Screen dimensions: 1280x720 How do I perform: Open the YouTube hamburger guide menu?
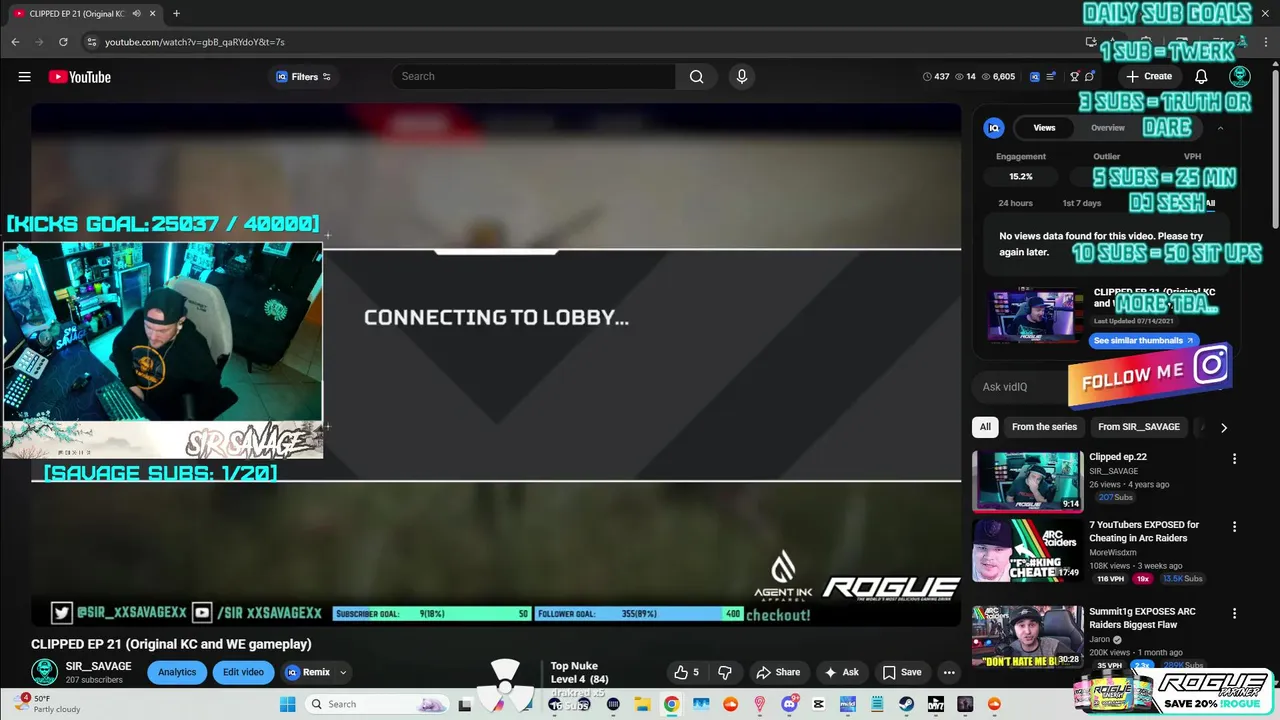pyautogui.click(x=24, y=77)
